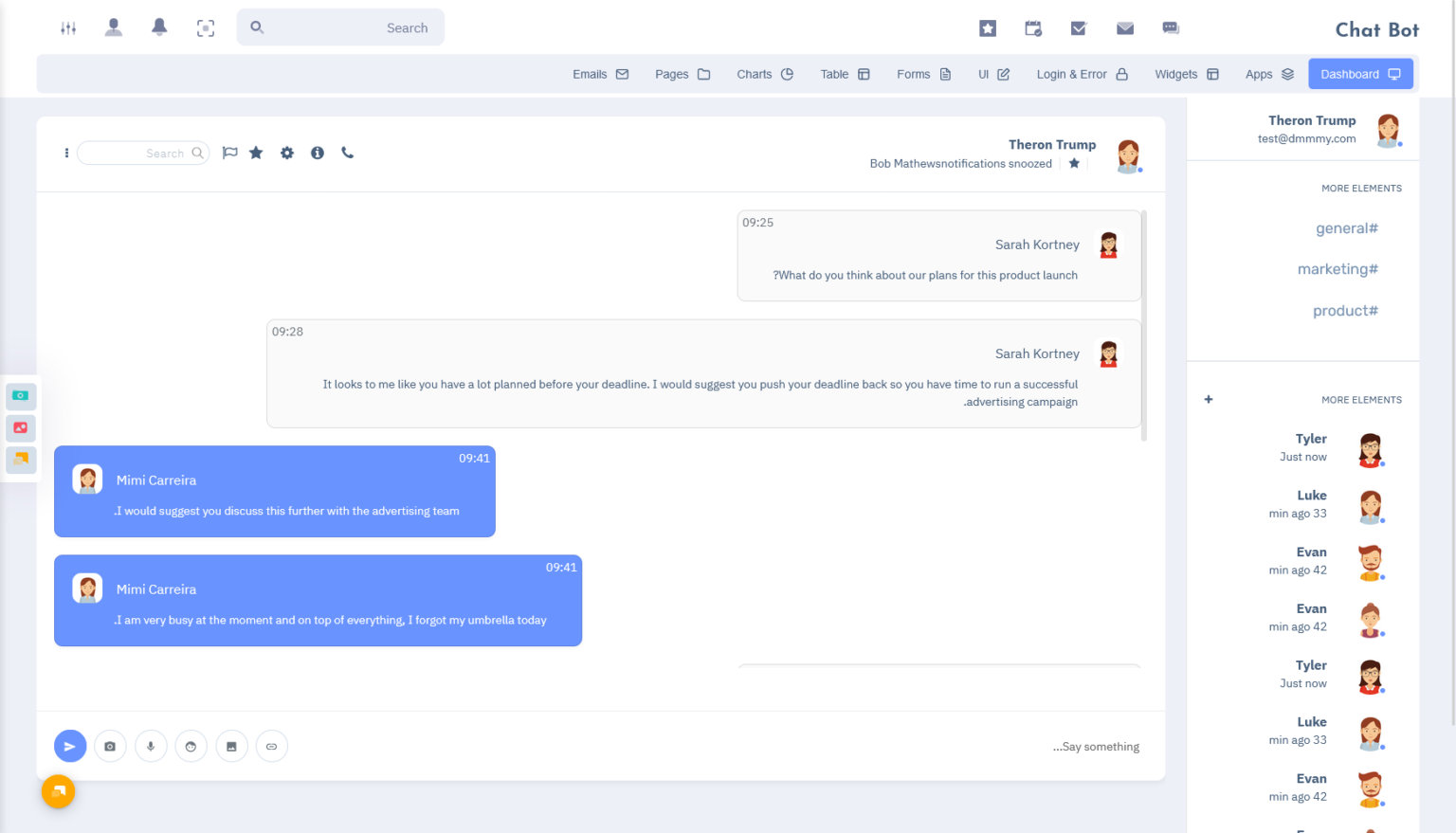Click the teal money icon on left edge

coord(21,395)
